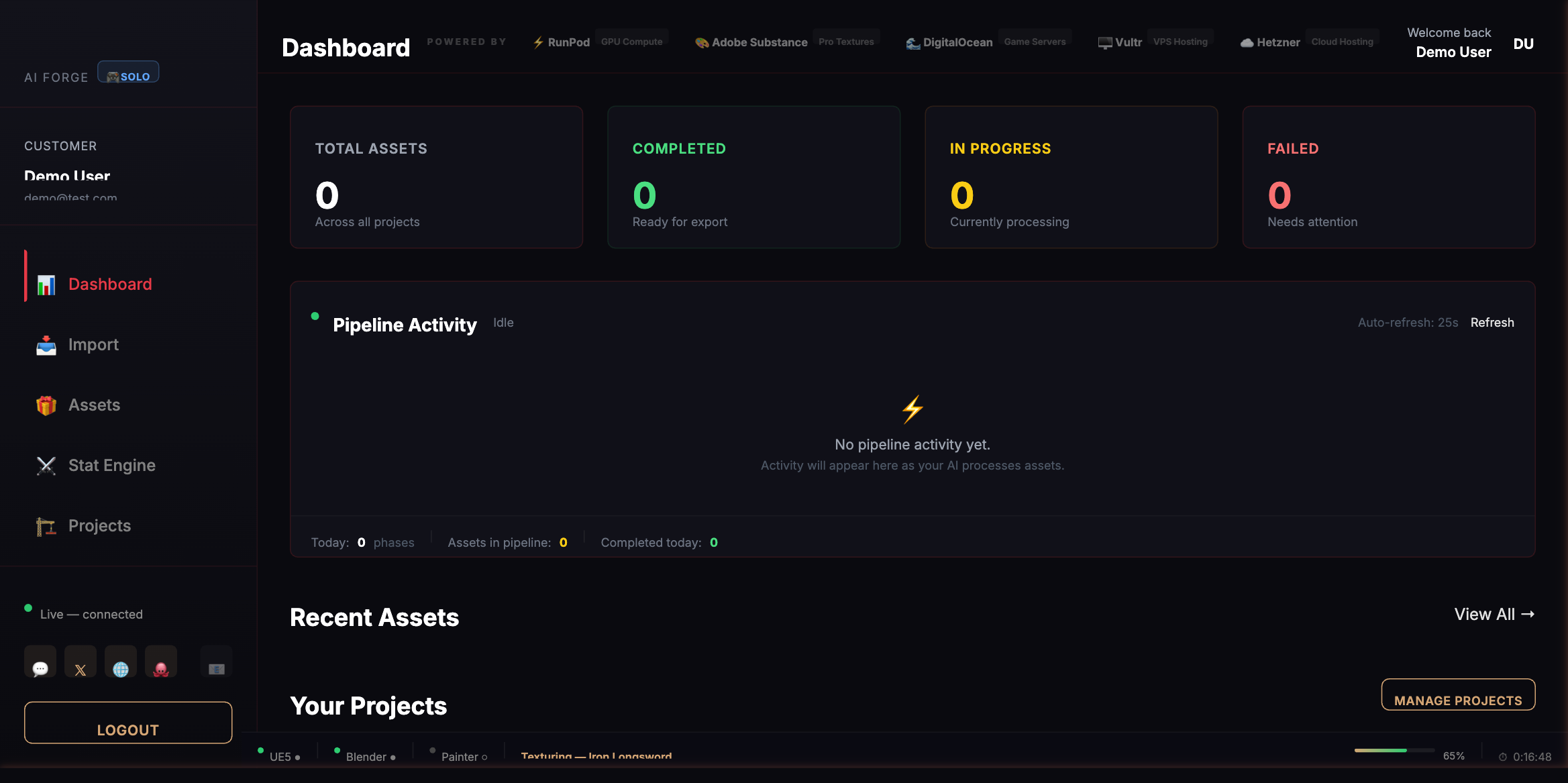Select the Import tray icon in sidebar

[46, 345]
